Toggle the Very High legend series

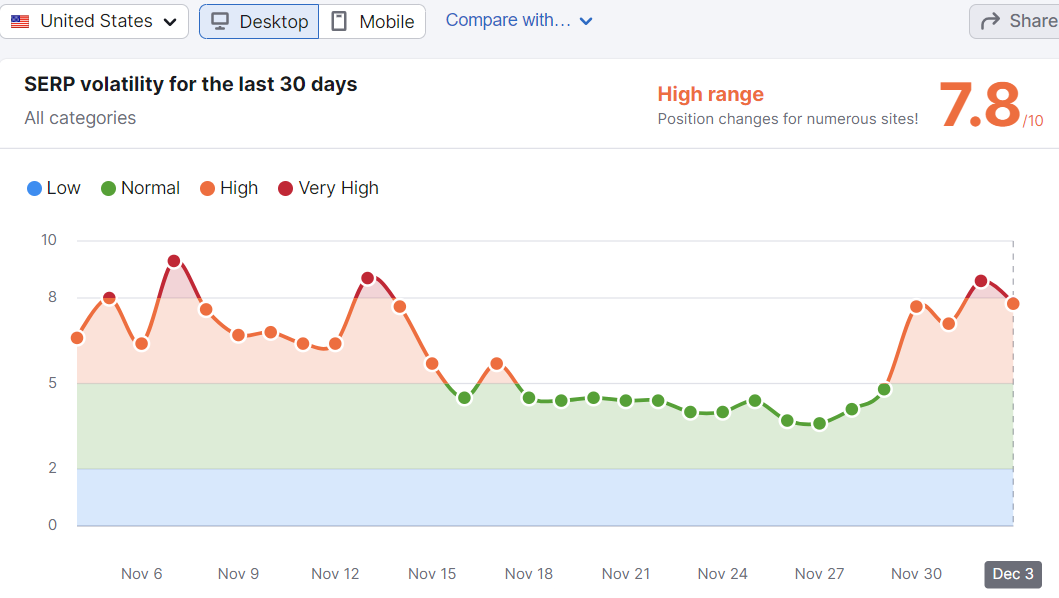(329, 188)
